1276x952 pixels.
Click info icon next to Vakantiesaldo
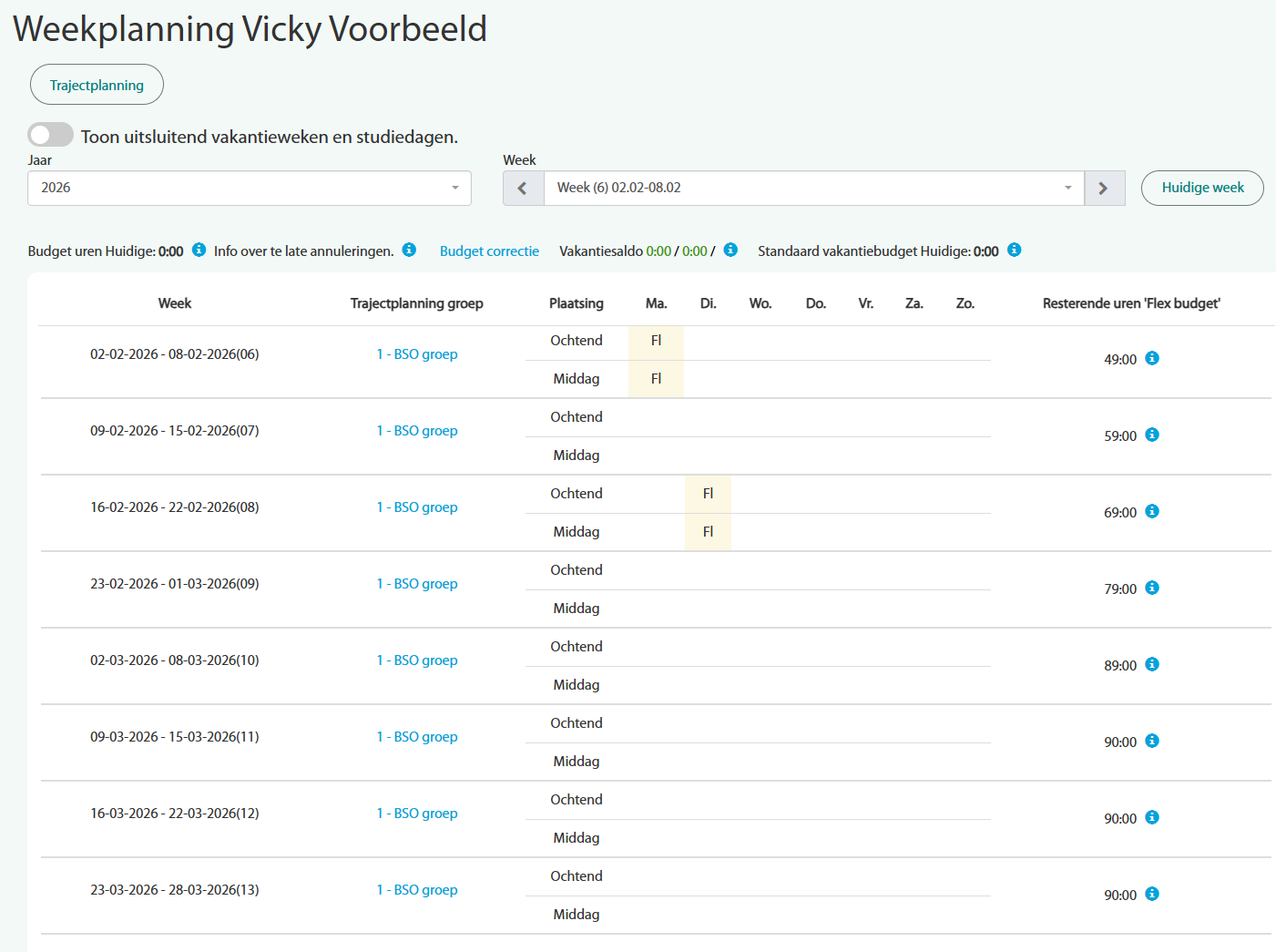(x=730, y=250)
